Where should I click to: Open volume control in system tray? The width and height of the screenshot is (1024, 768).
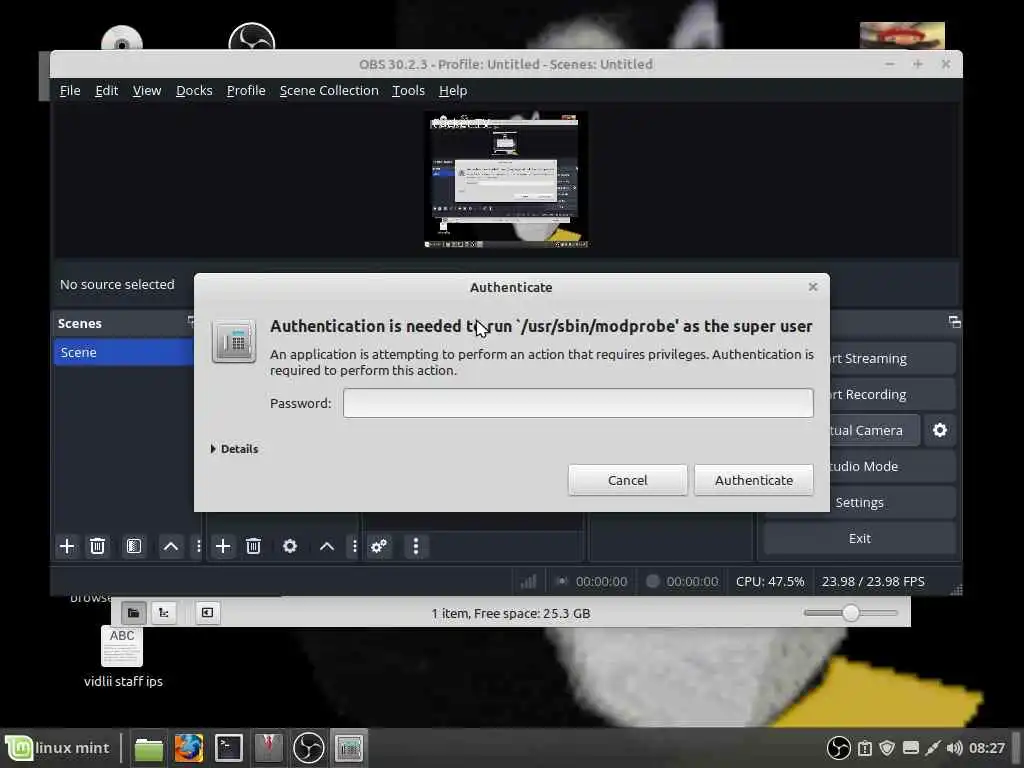coord(954,748)
